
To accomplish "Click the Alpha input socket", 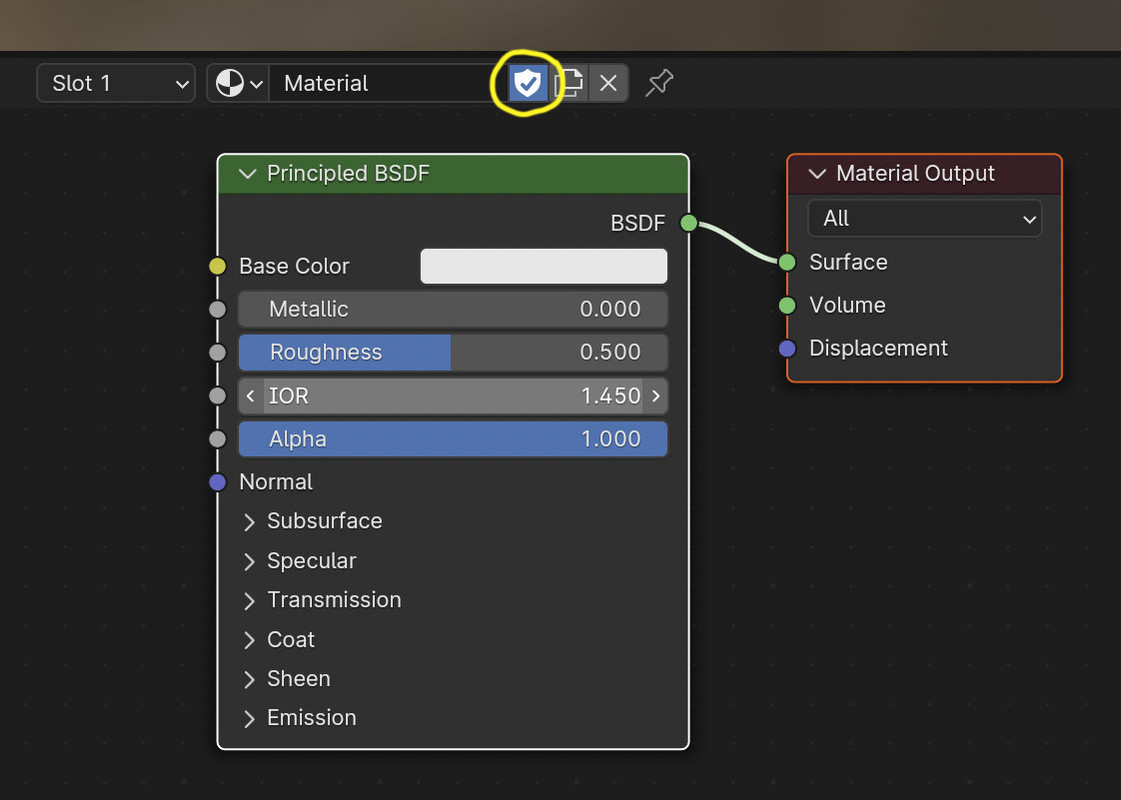I will (x=217, y=439).
